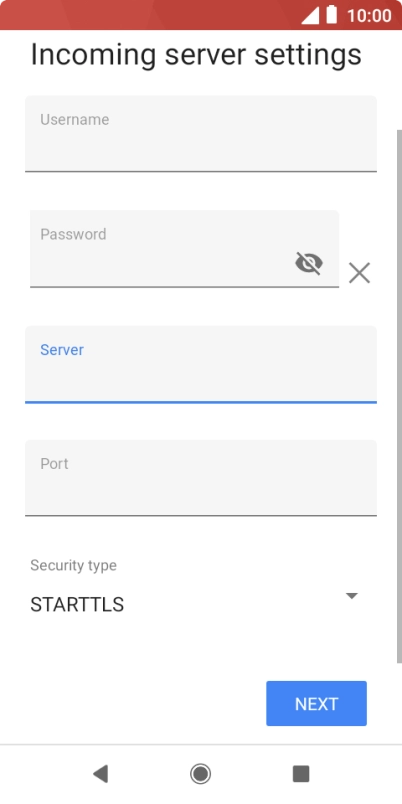The image size is (402, 804).
Task: Tap the 10:00 clock in status bar
Action: (369, 15)
